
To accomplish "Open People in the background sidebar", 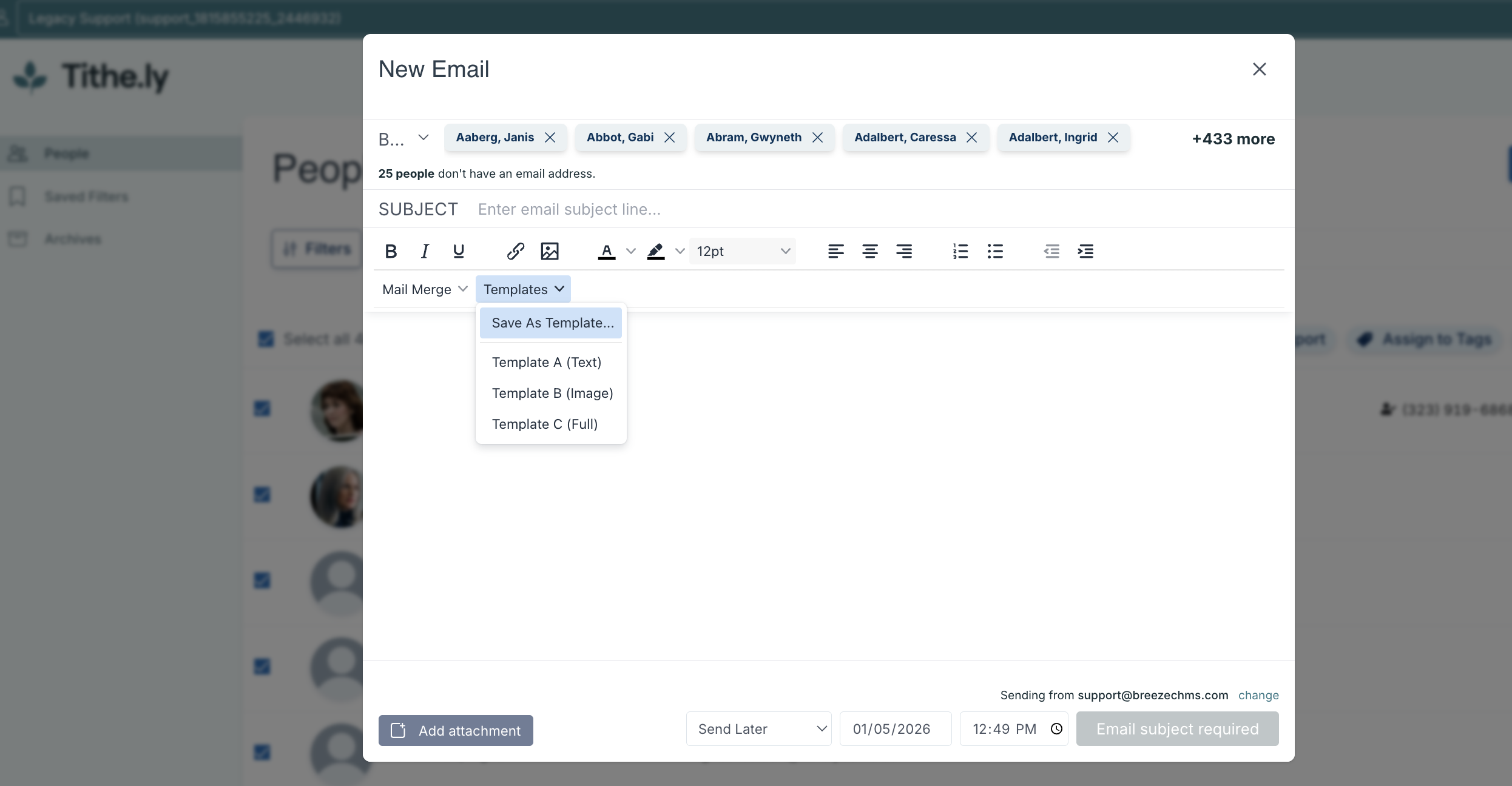I will [x=121, y=153].
